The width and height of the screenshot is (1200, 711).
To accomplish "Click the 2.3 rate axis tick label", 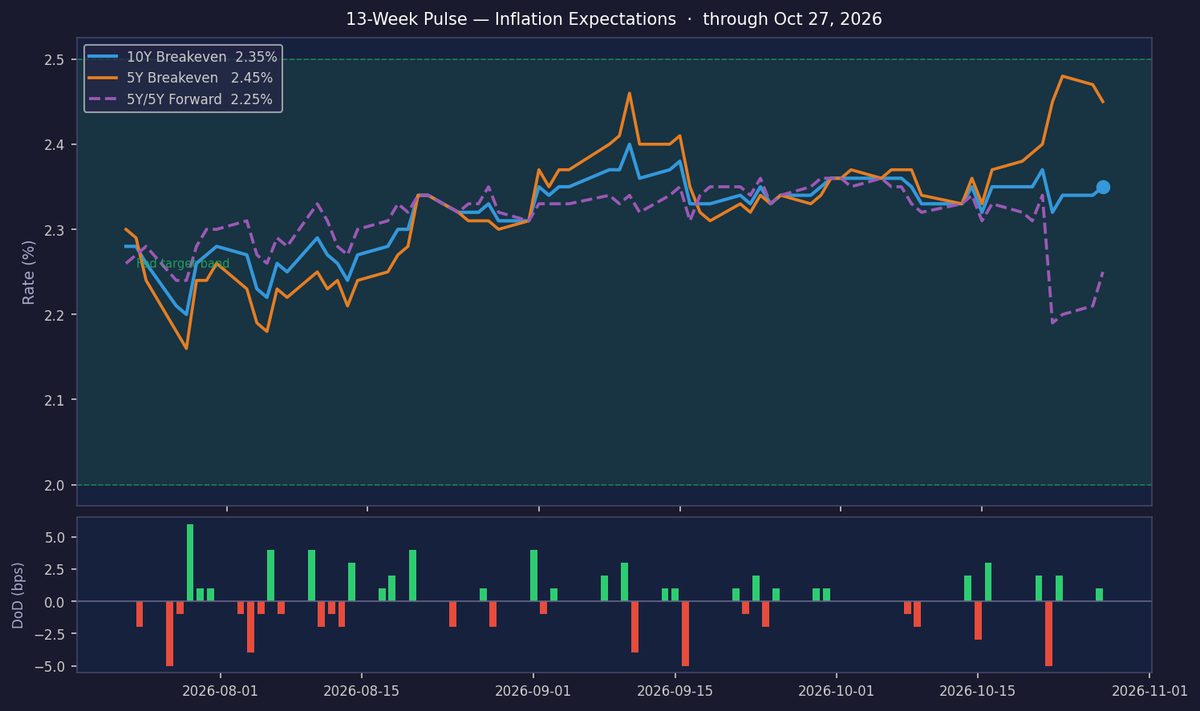I will coord(57,230).
